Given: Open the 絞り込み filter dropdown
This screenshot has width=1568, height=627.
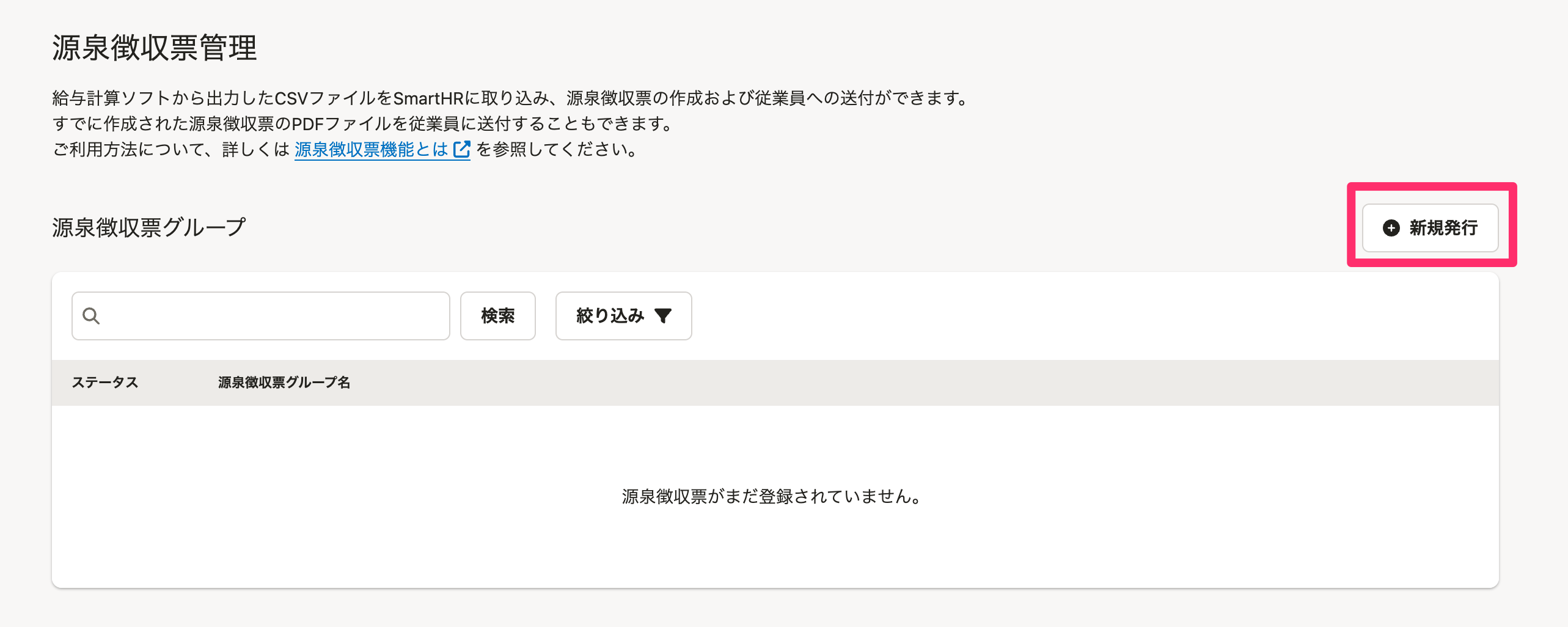Looking at the screenshot, I should point(623,316).
